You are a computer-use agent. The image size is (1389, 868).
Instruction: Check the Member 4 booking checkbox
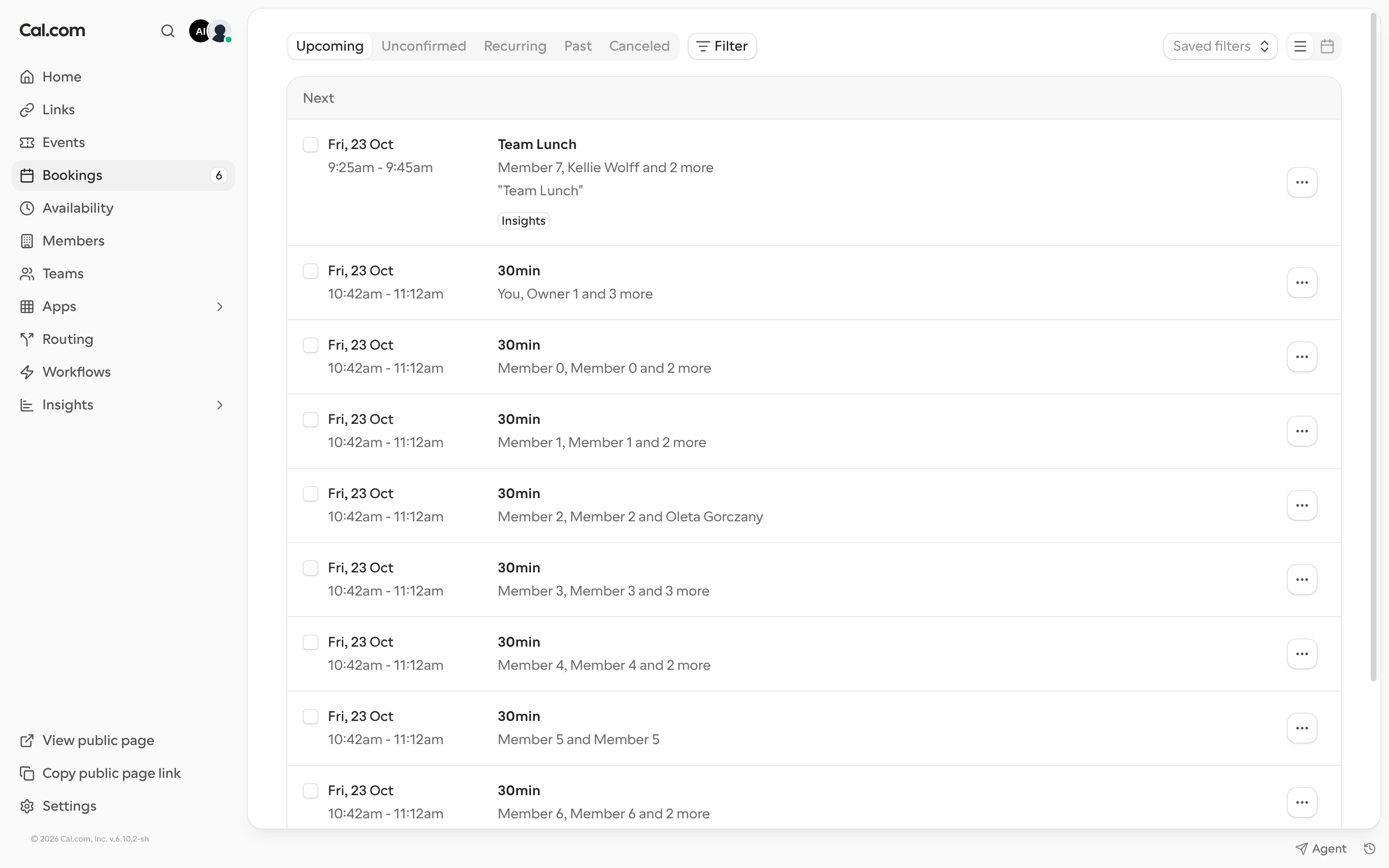coord(311,642)
